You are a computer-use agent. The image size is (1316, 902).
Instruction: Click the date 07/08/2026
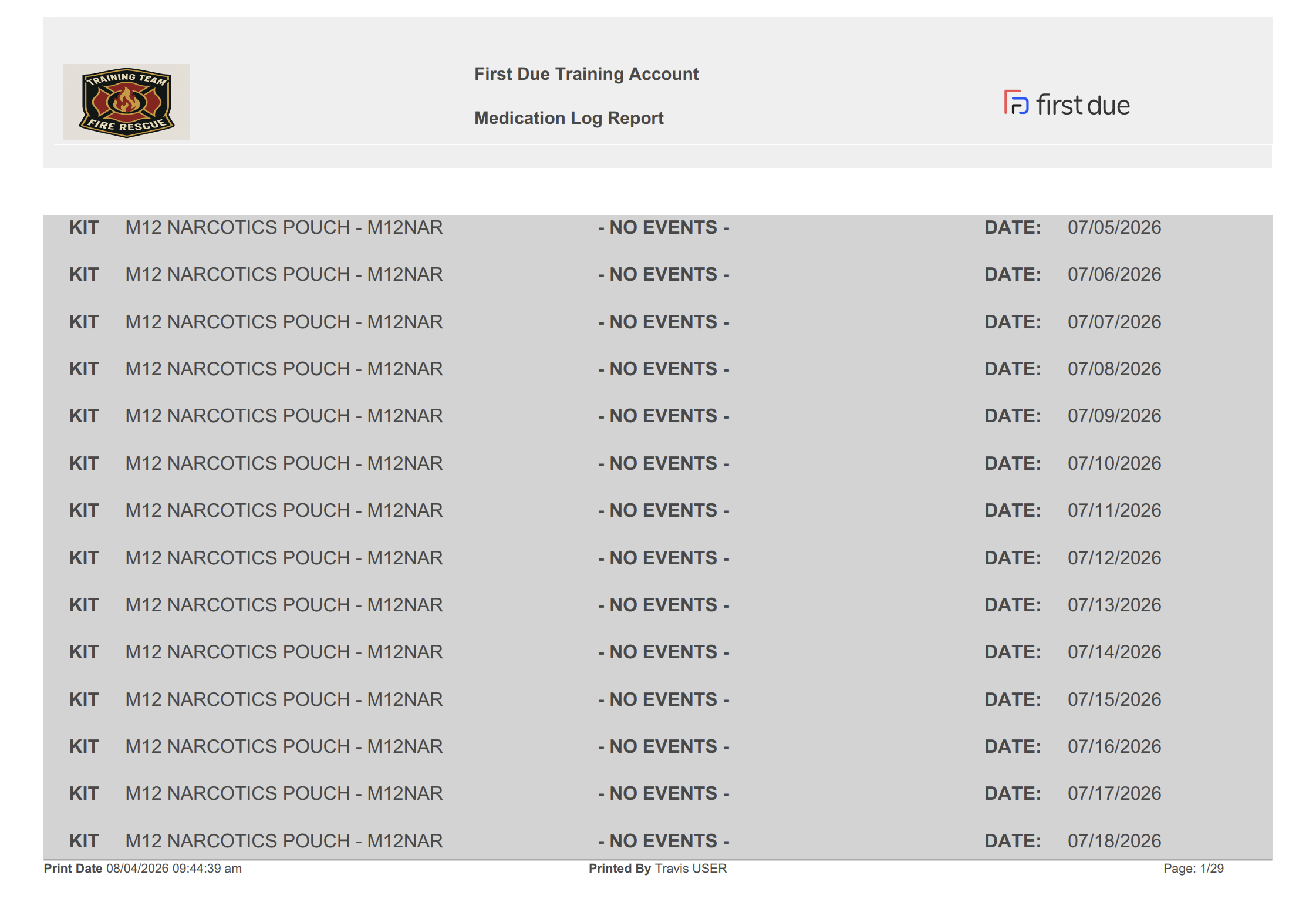coord(1114,369)
